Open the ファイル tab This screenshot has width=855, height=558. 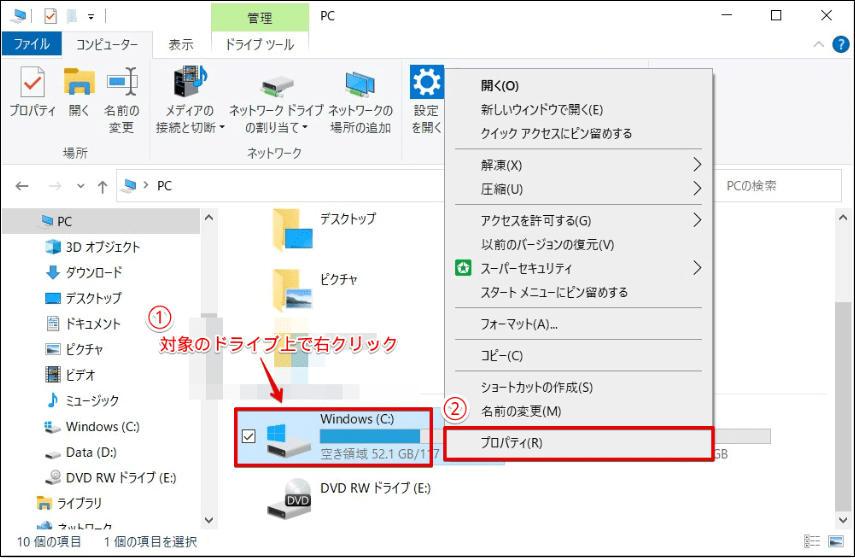[32, 44]
